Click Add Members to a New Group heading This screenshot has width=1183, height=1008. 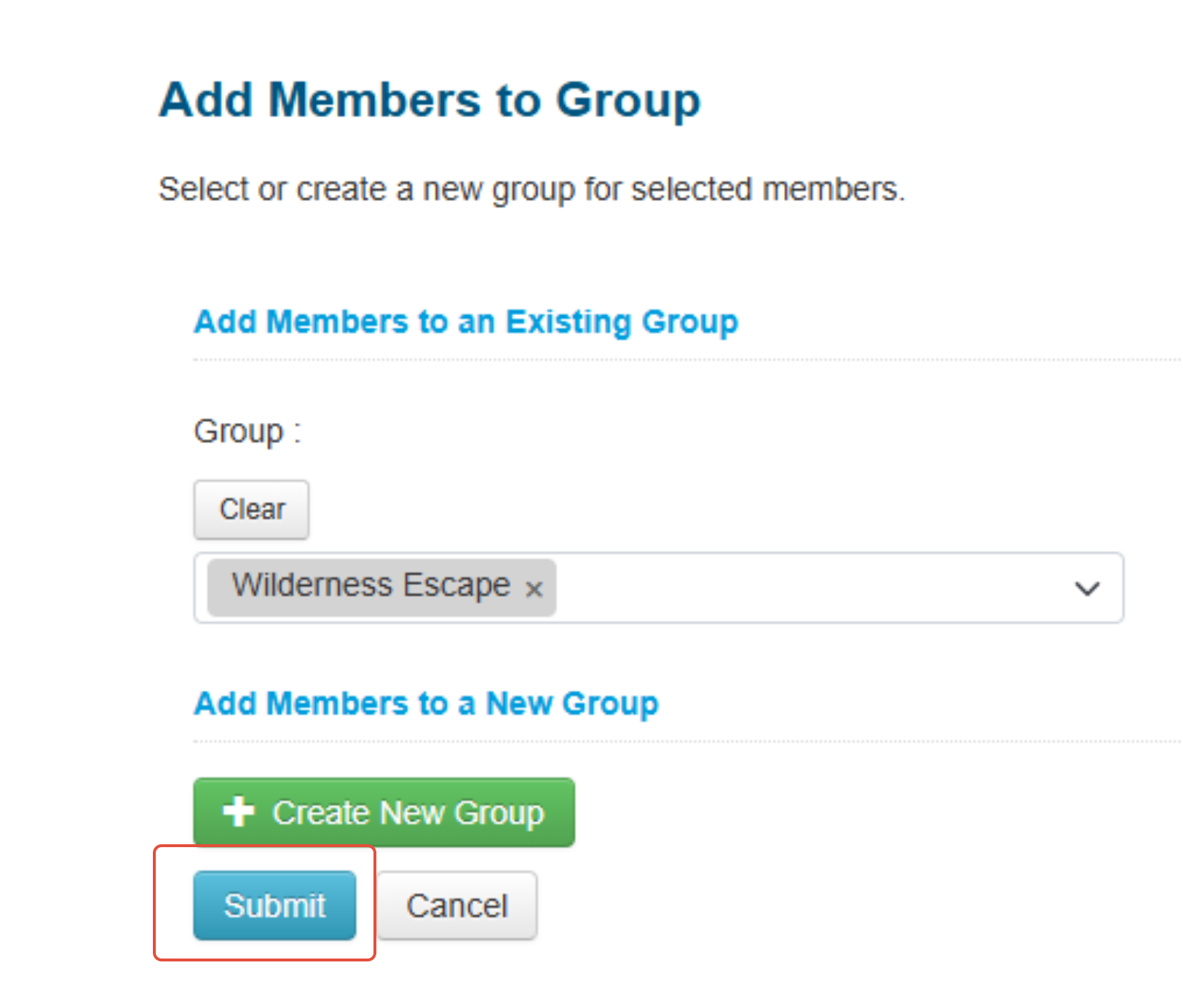426,704
